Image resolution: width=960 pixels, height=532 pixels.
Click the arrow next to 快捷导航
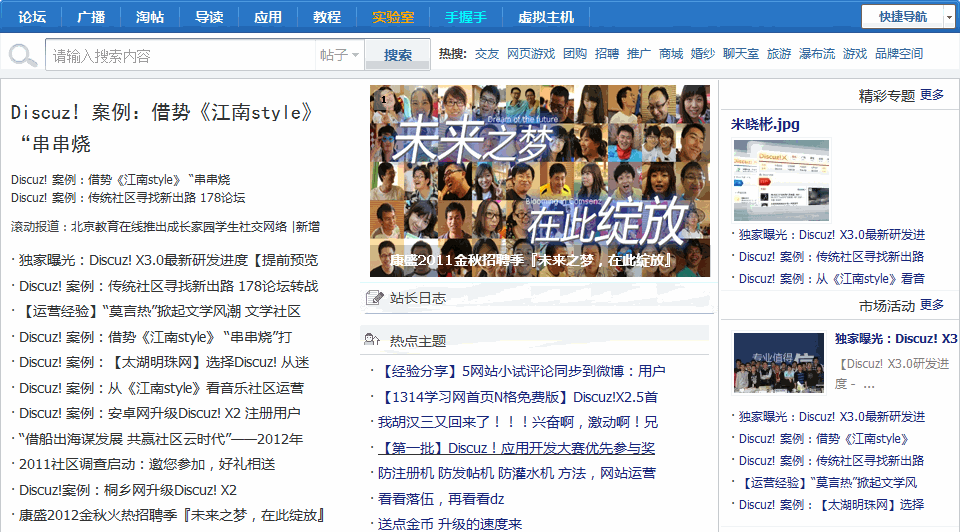(x=948, y=17)
